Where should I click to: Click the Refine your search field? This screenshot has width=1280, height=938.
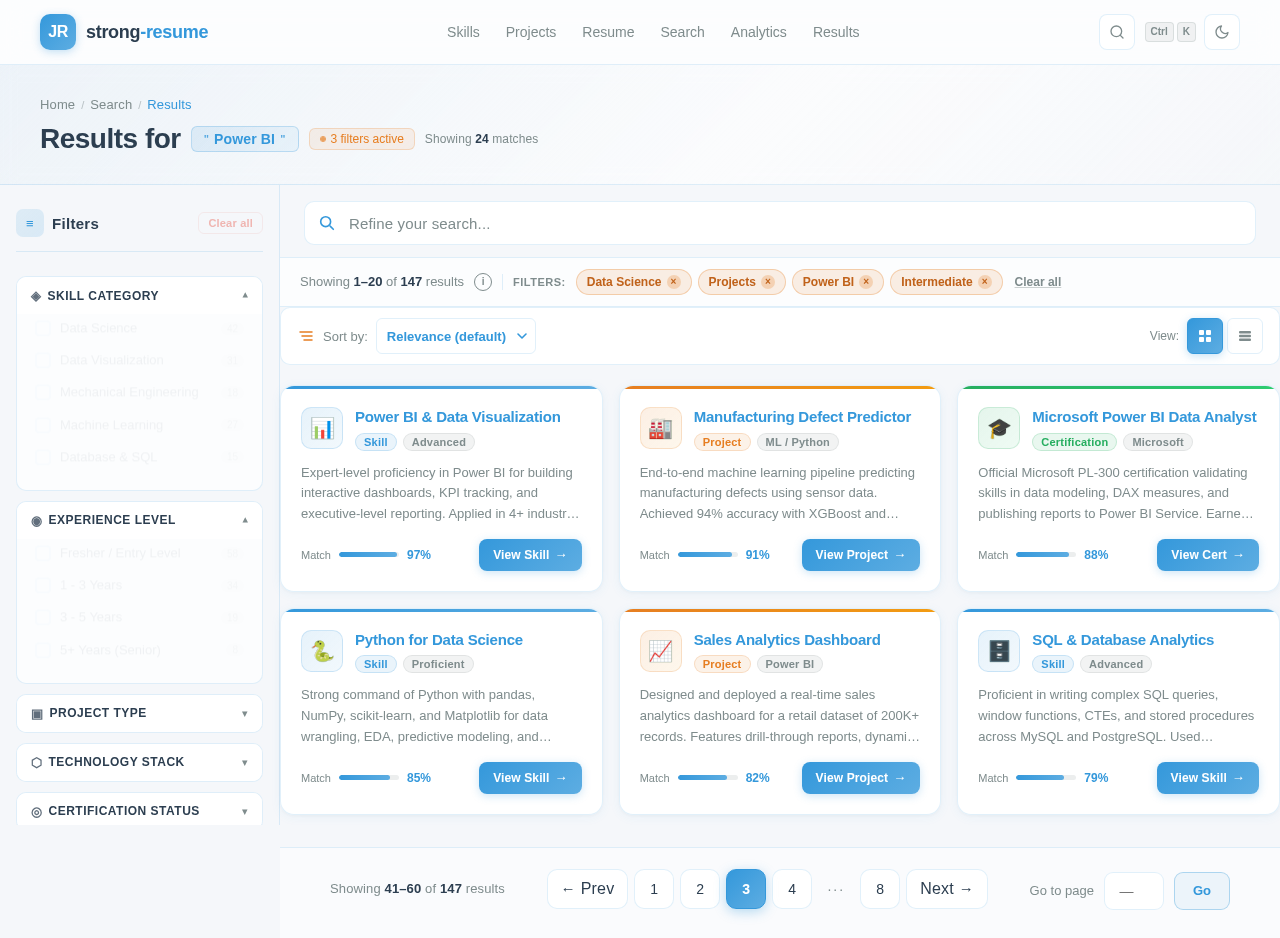[x=780, y=223]
